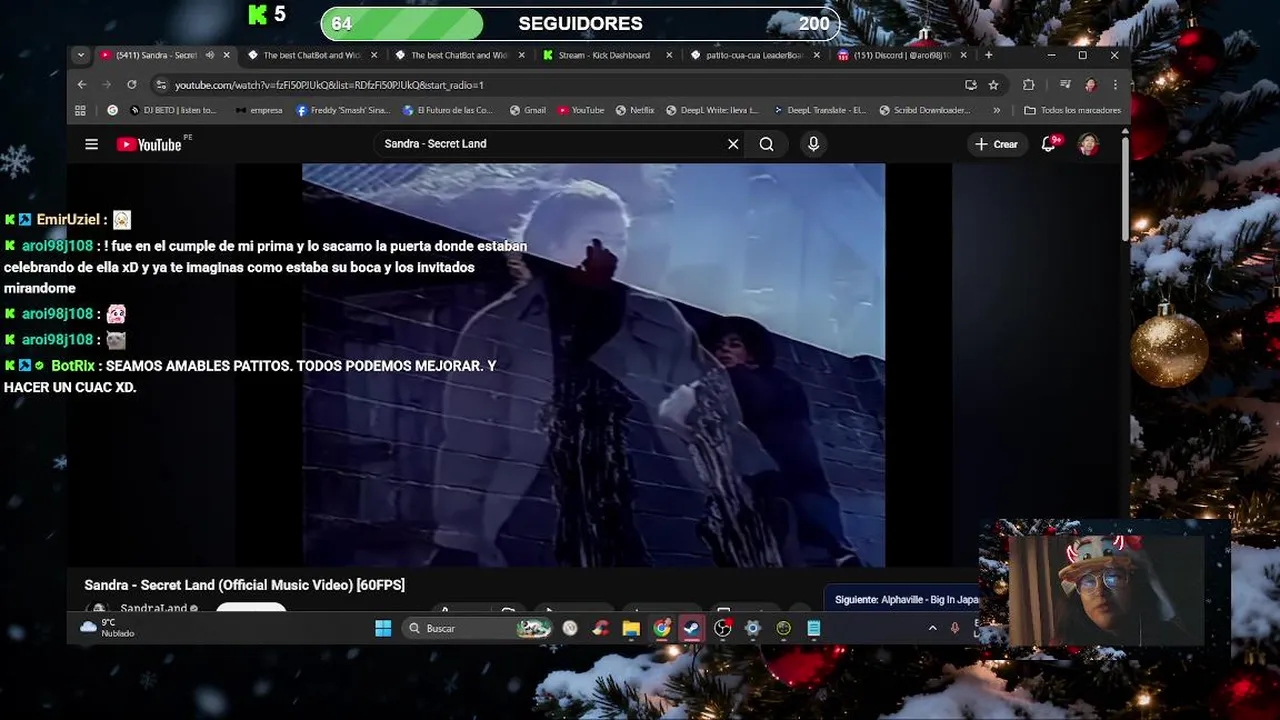Viewport: 1280px width, 720px height.
Task: Mute the Sandra tab audio icon
Action: (210, 55)
